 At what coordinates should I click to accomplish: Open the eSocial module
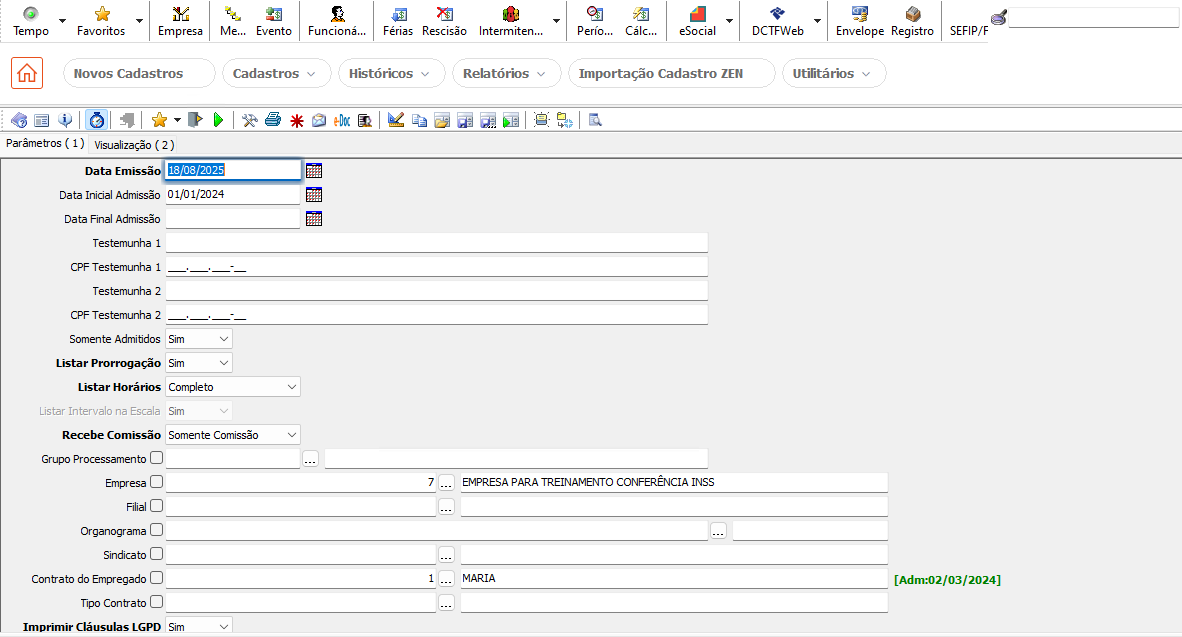coord(697,21)
